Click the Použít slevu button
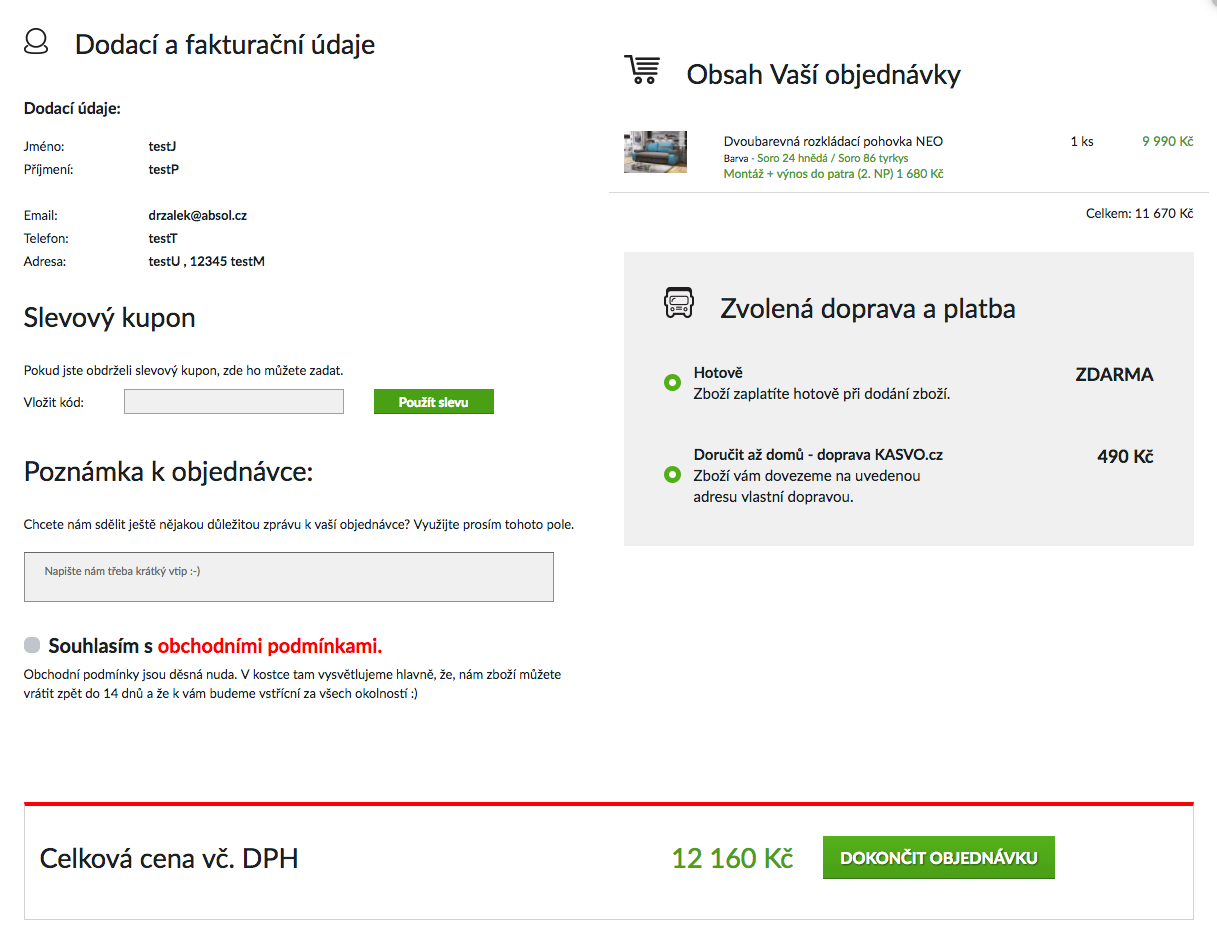 (434, 402)
